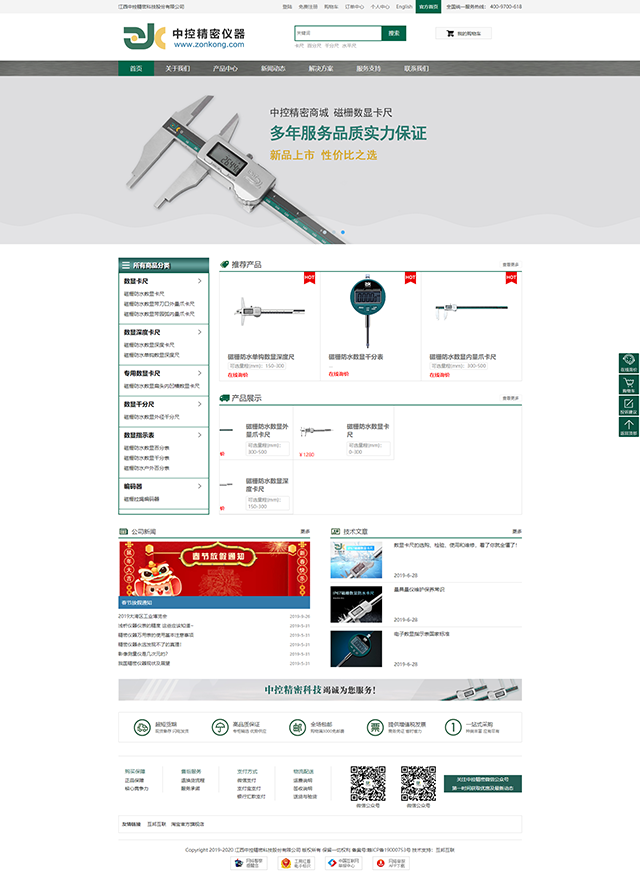Click the free-shipping 邮 circle icon

(x=297, y=728)
